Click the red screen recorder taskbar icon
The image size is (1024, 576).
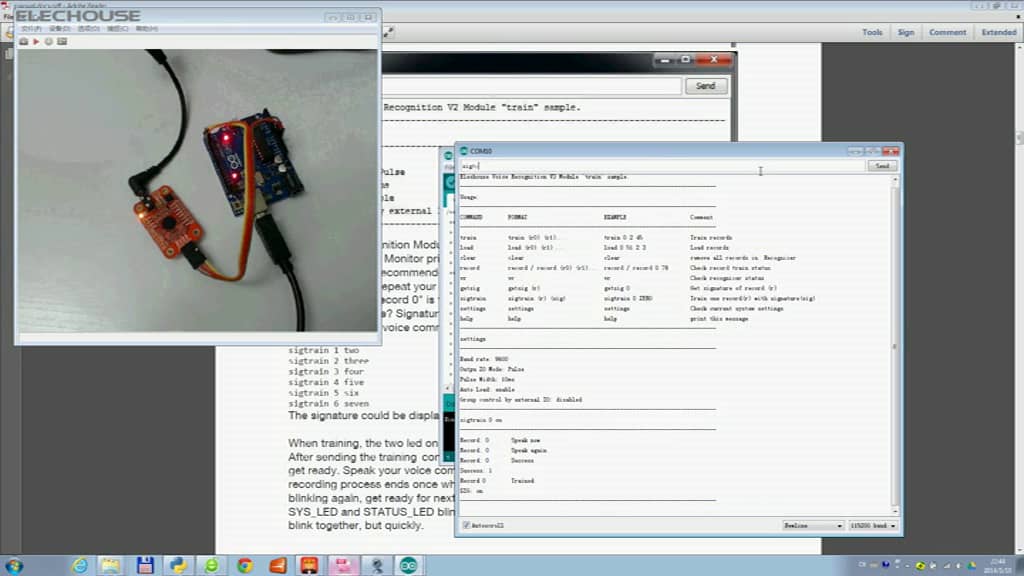[310, 566]
